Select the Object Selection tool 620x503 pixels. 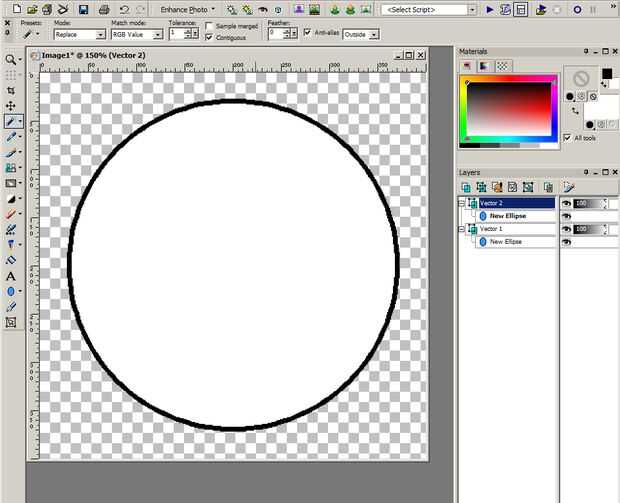point(11,322)
